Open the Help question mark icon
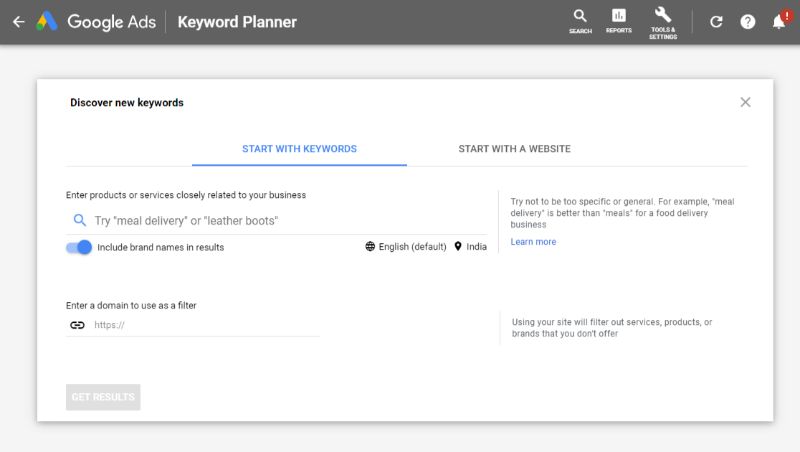 pos(747,22)
